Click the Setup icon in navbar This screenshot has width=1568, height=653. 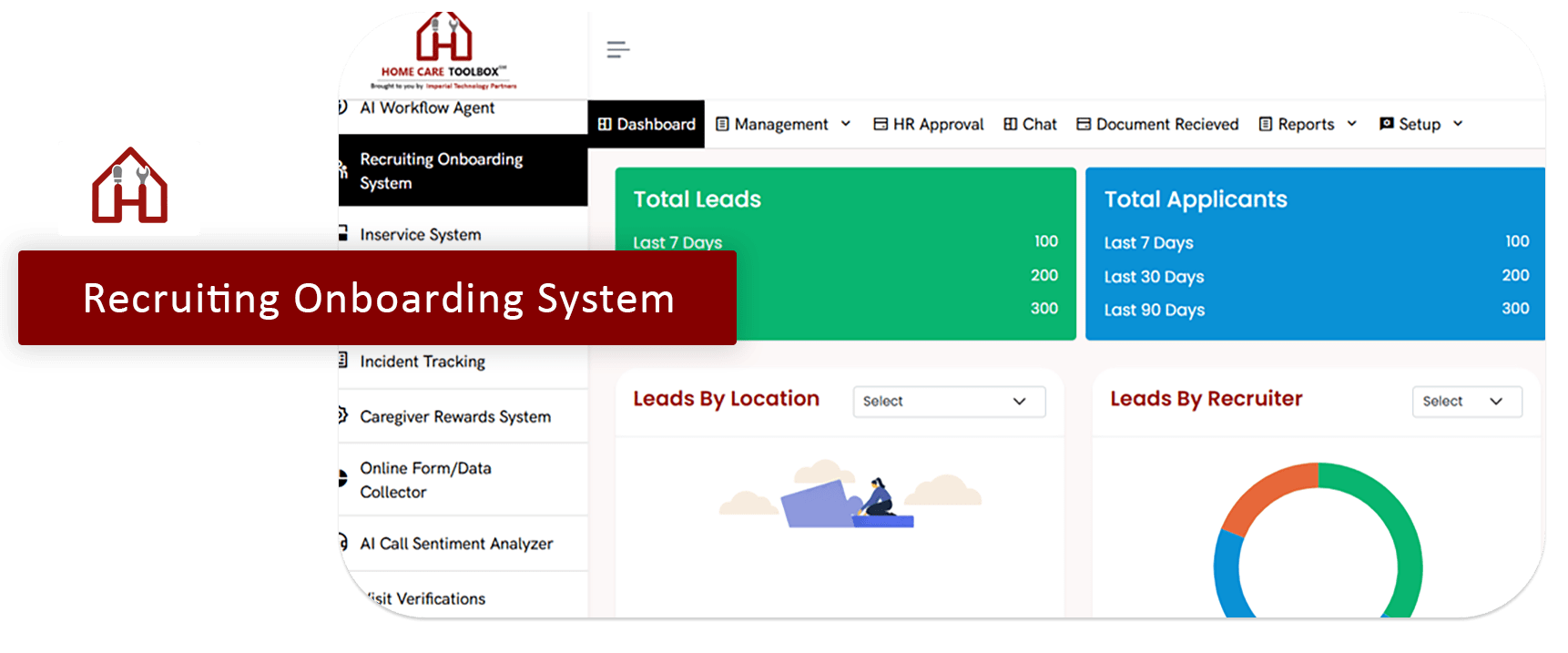(x=1387, y=124)
